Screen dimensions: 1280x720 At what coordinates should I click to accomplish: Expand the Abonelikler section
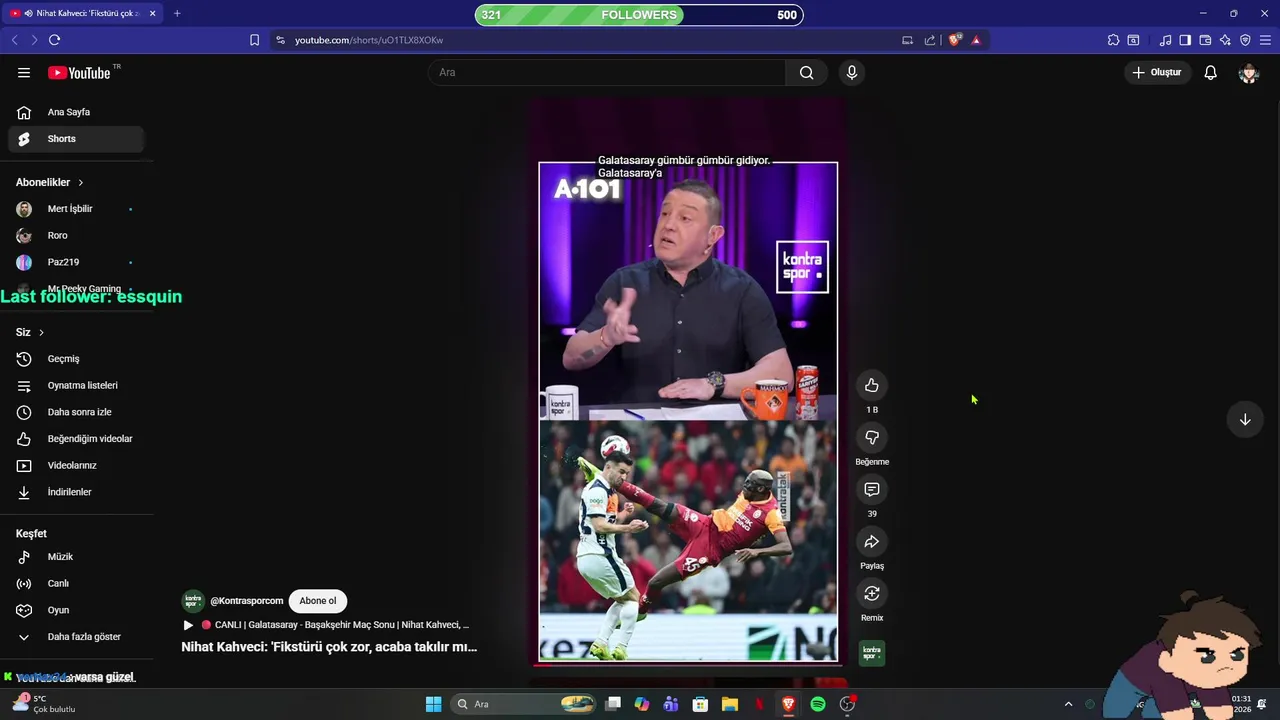pos(50,182)
